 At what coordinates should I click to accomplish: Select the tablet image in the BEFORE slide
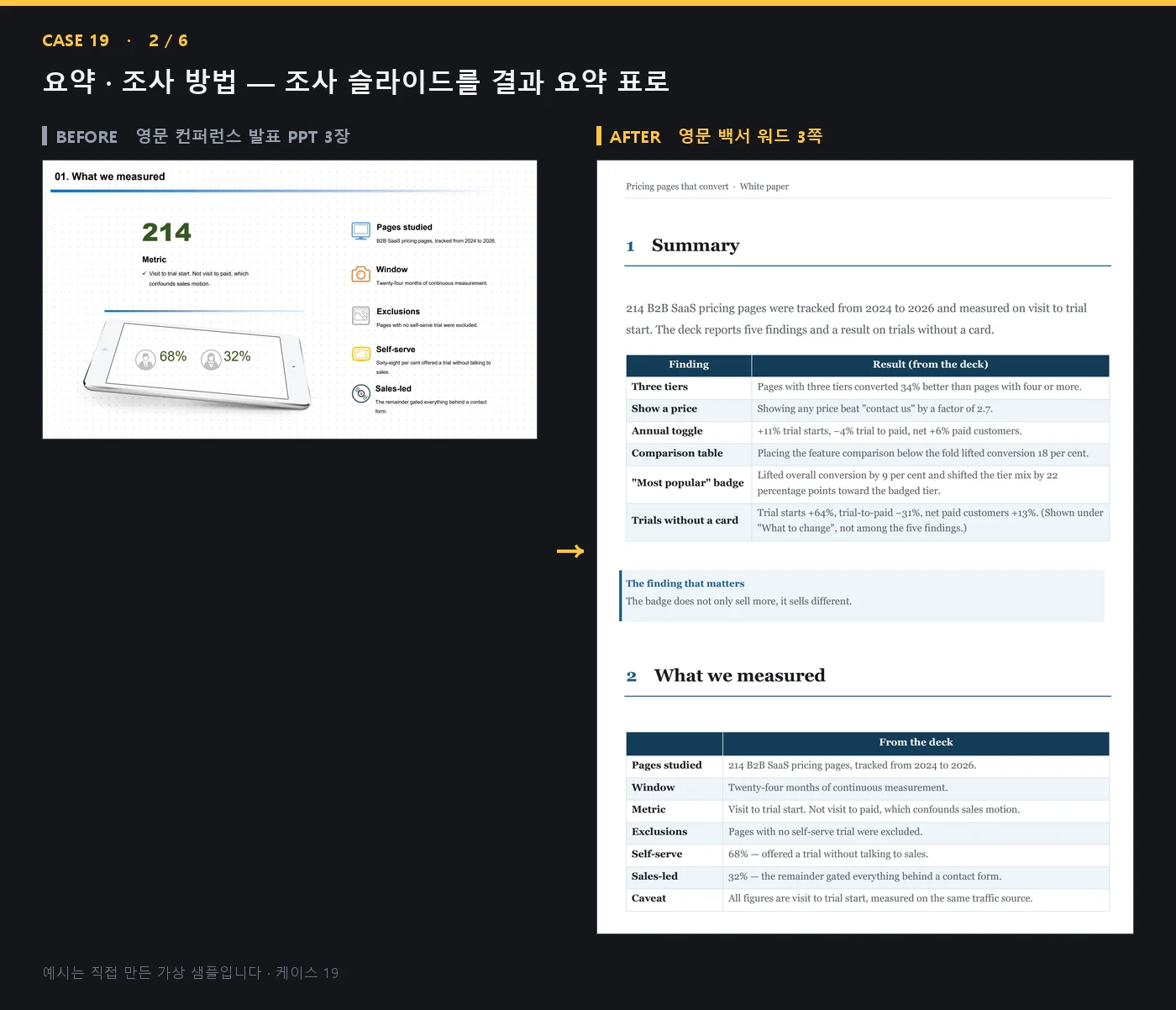tap(198, 366)
